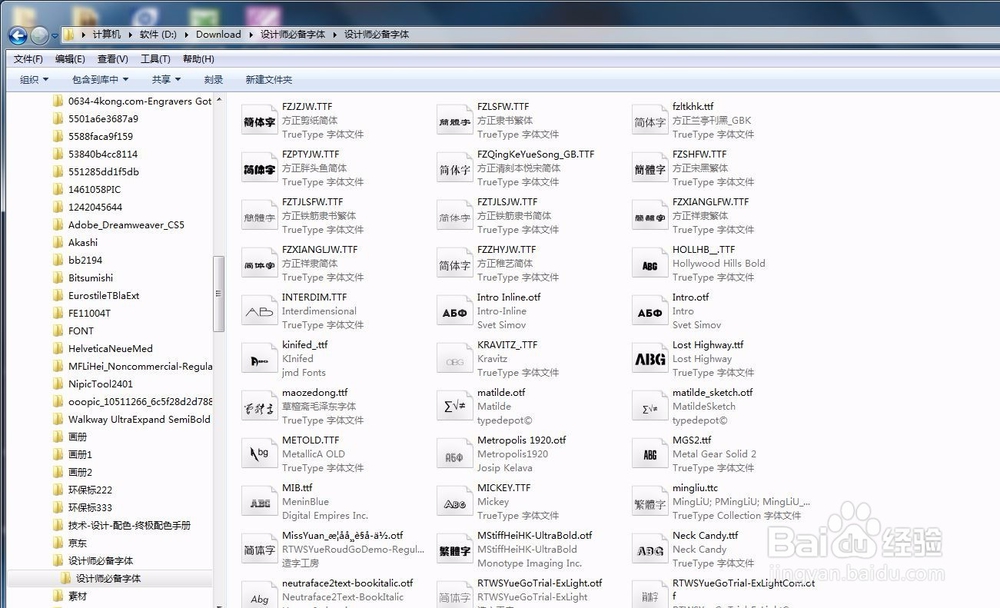Select the FZPTYJW.TTF font icon
1000x608 pixels.
tap(259, 168)
